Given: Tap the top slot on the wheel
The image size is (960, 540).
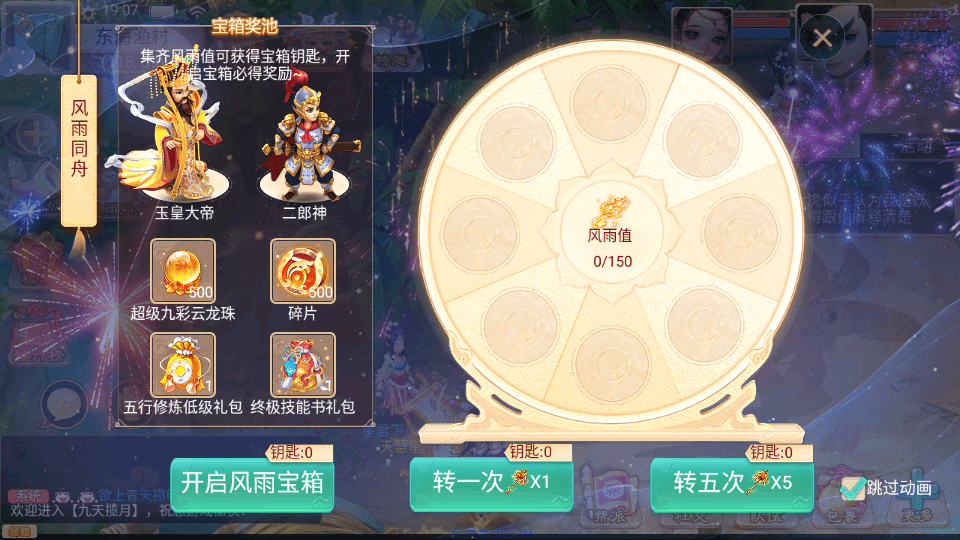Looking at the screenshot, I should [x=610, y=104].
